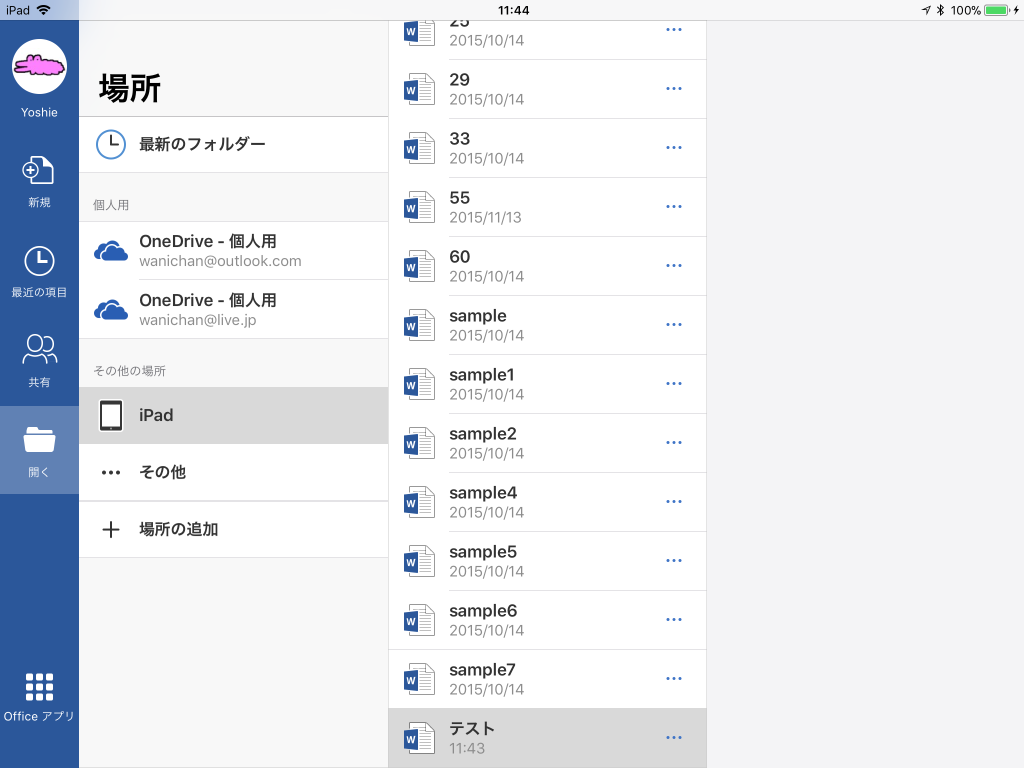
Task: Click the Word icon beside 29
Action: [419, 89]
